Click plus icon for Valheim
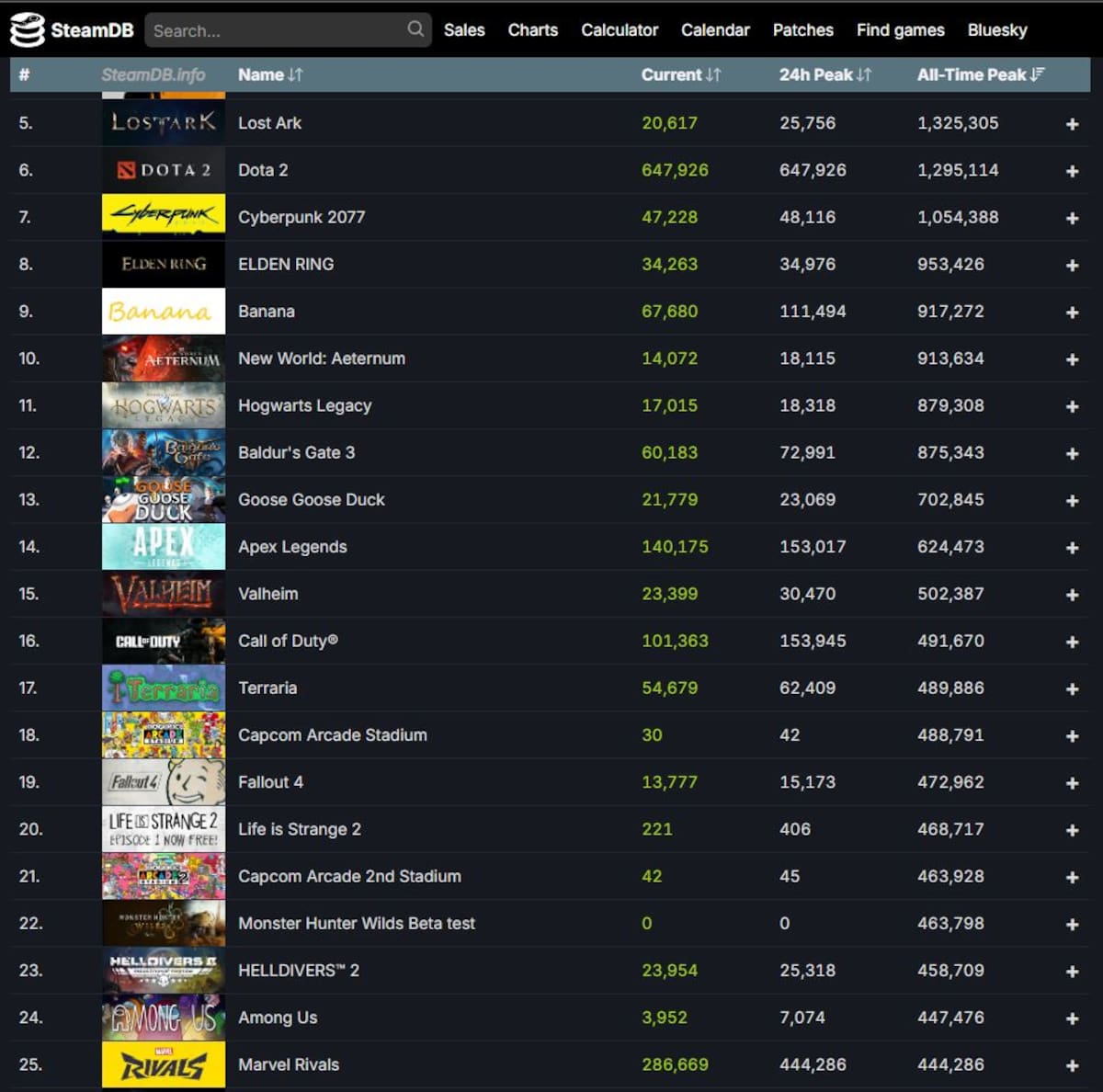The image size is (1103, 1092). (1072, 595)
